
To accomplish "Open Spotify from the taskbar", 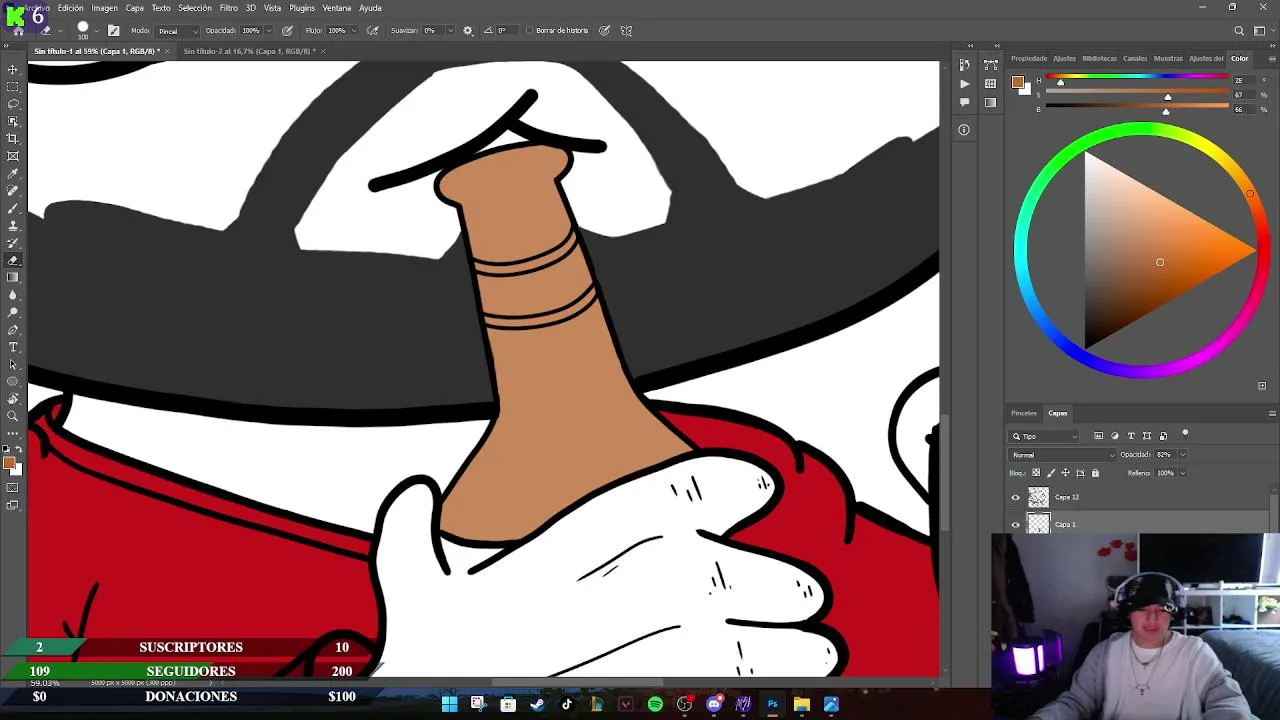I will pos(655,704).
